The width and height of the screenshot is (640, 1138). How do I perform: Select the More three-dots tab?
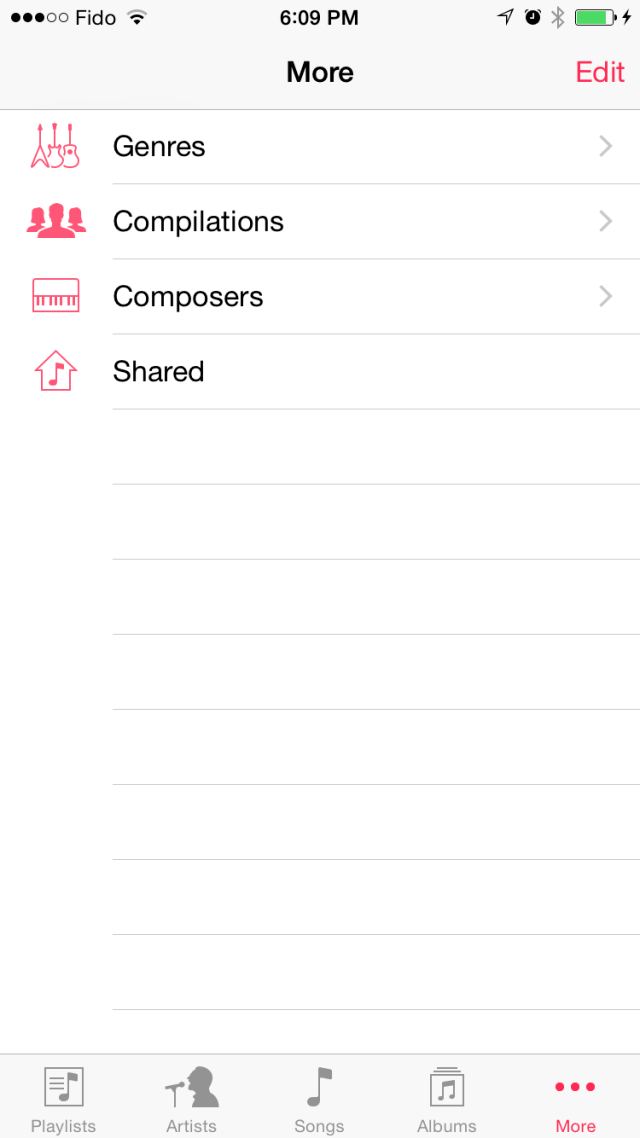click(x=575, y=1097)
